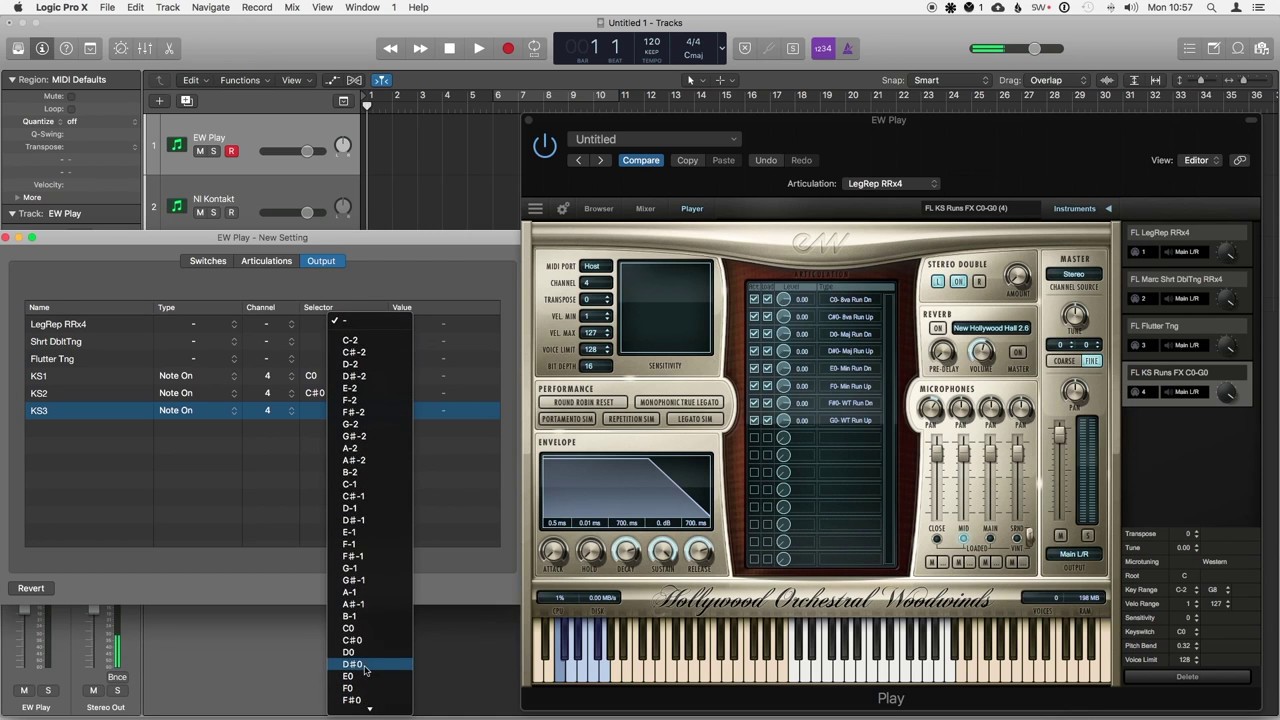
Task: Open the Browser tab in EW Play
Action: pos(599,208)
